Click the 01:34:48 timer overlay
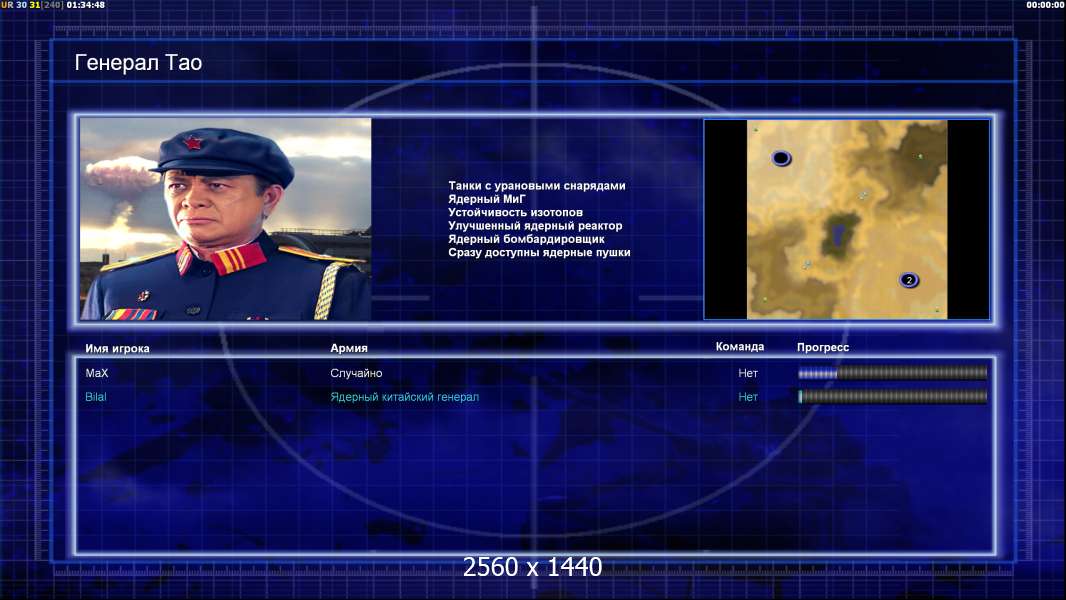Image resolution: width=1066 pixels, height=600 pixels. (86, 5)
